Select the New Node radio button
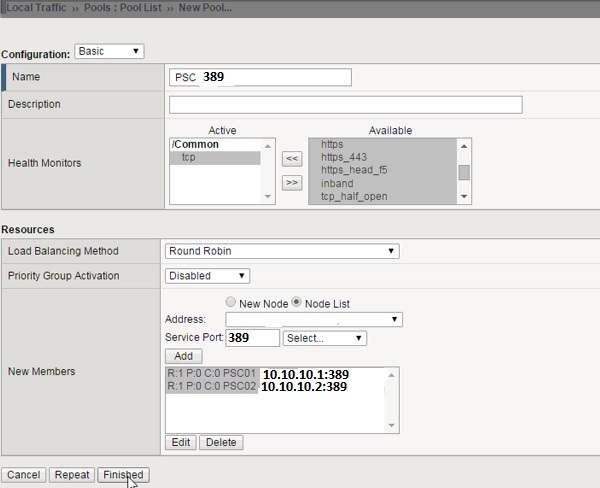The width and height of the screenshot is (600, 488). coord(231,302)
